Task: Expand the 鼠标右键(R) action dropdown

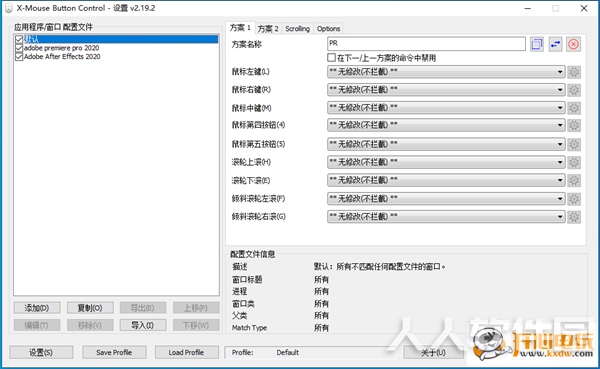Action: pos(446,90)
